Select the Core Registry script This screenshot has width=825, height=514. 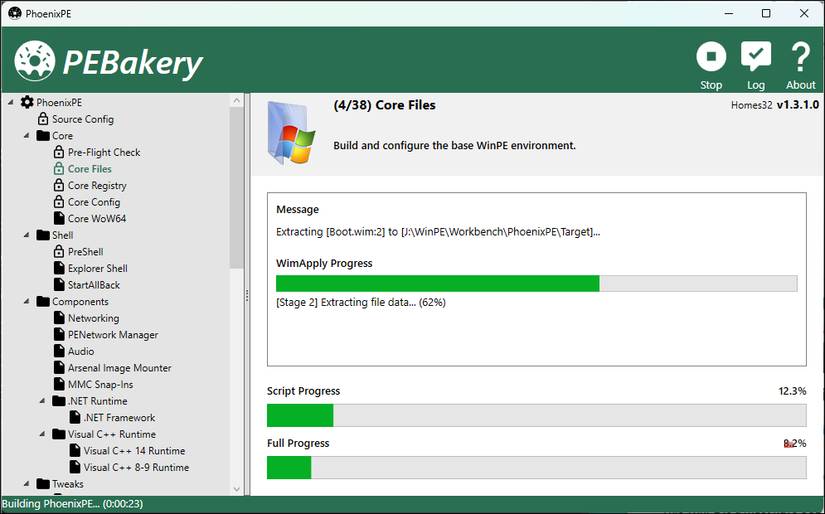[x=97, y=185]
